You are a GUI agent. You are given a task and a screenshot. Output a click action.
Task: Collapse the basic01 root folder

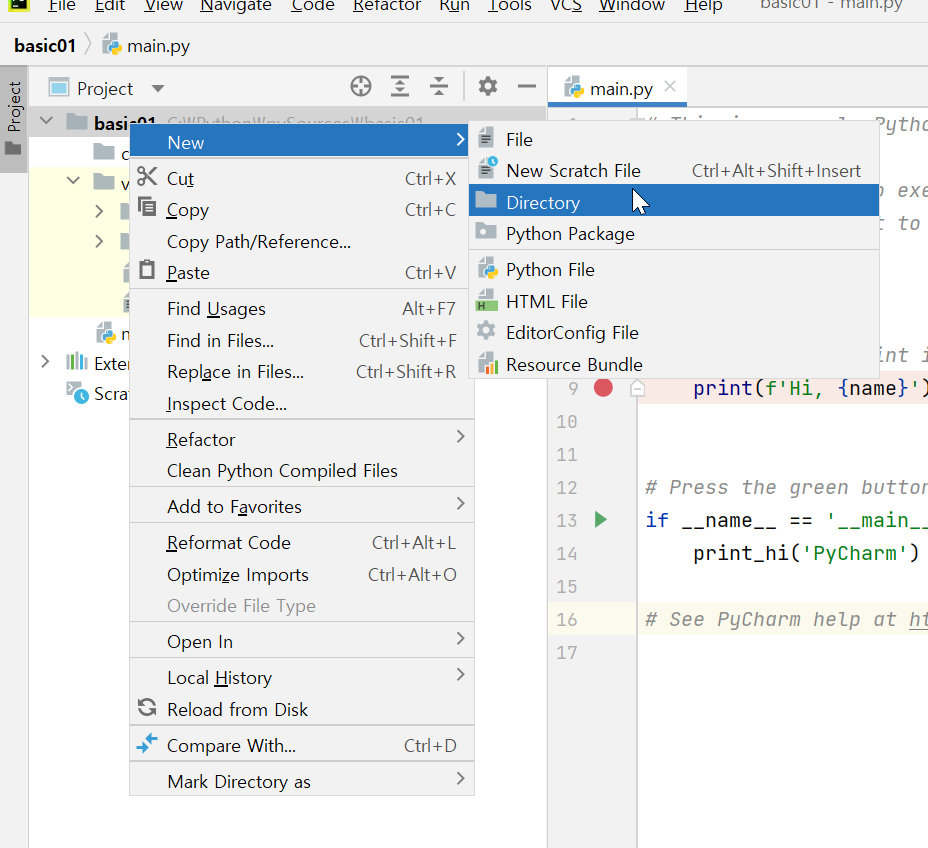46,121
